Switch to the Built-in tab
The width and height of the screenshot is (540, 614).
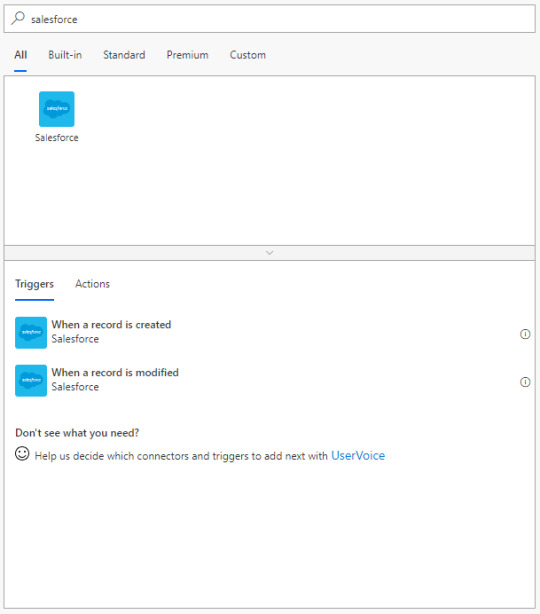click(65, 55)
